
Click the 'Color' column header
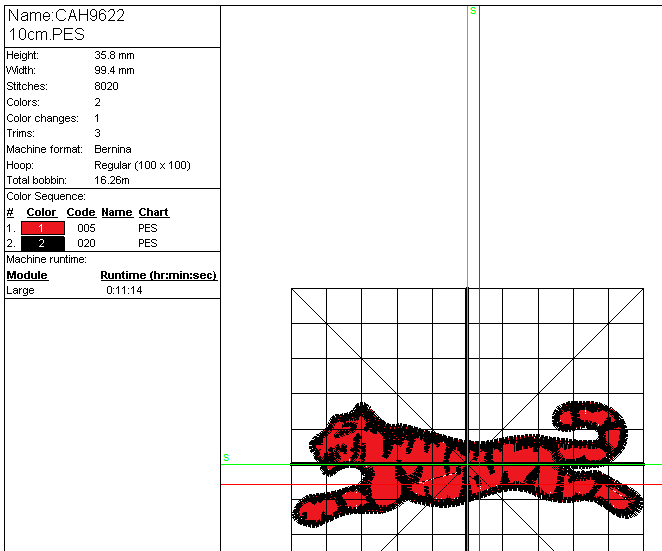tap(41, 212)
